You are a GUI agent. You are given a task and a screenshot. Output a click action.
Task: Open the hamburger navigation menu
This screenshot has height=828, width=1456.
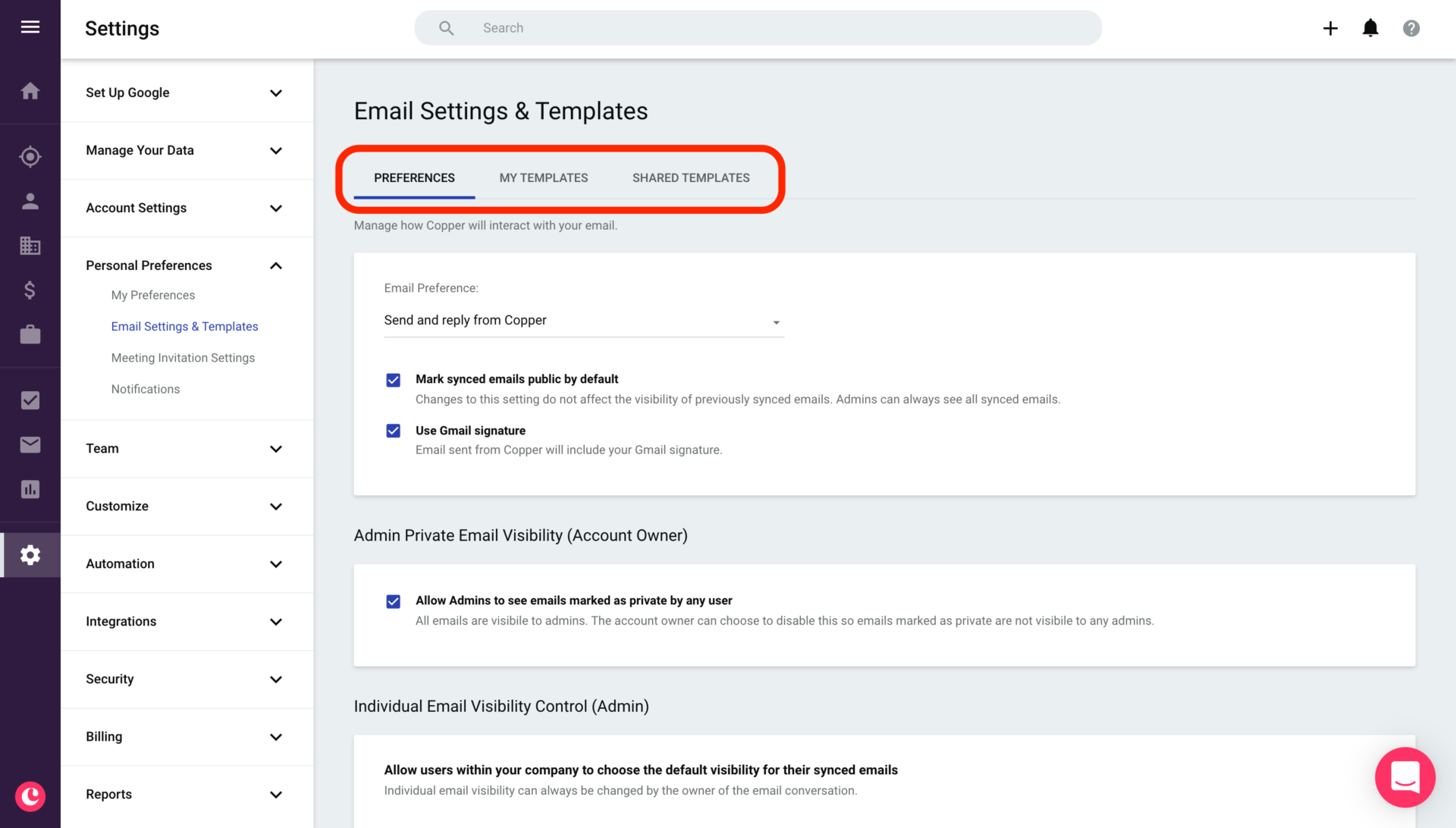pos(30,27)
